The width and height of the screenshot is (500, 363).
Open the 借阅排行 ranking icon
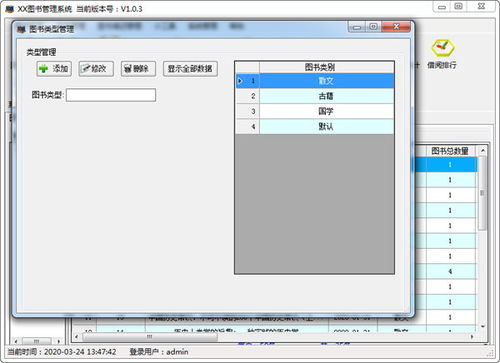click(x=442, y=48)
